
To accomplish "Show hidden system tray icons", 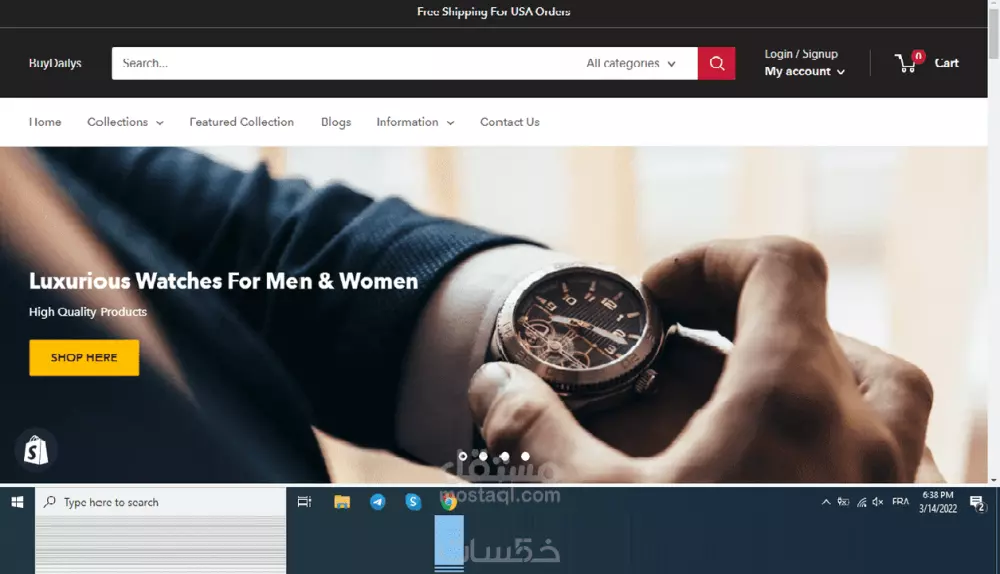I will pyautogui.click(x=826, y=502).
